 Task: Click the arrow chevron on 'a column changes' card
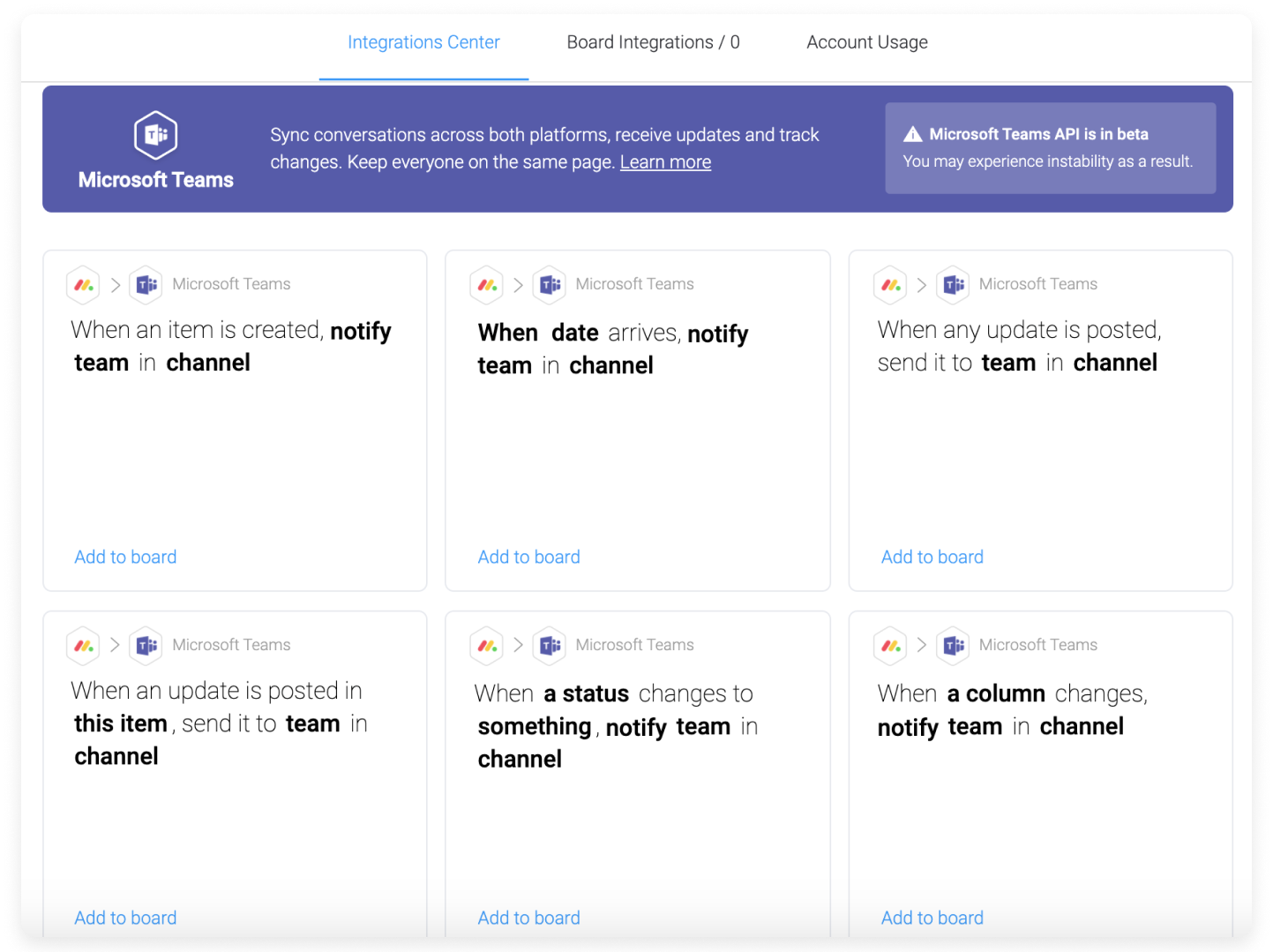922,646
